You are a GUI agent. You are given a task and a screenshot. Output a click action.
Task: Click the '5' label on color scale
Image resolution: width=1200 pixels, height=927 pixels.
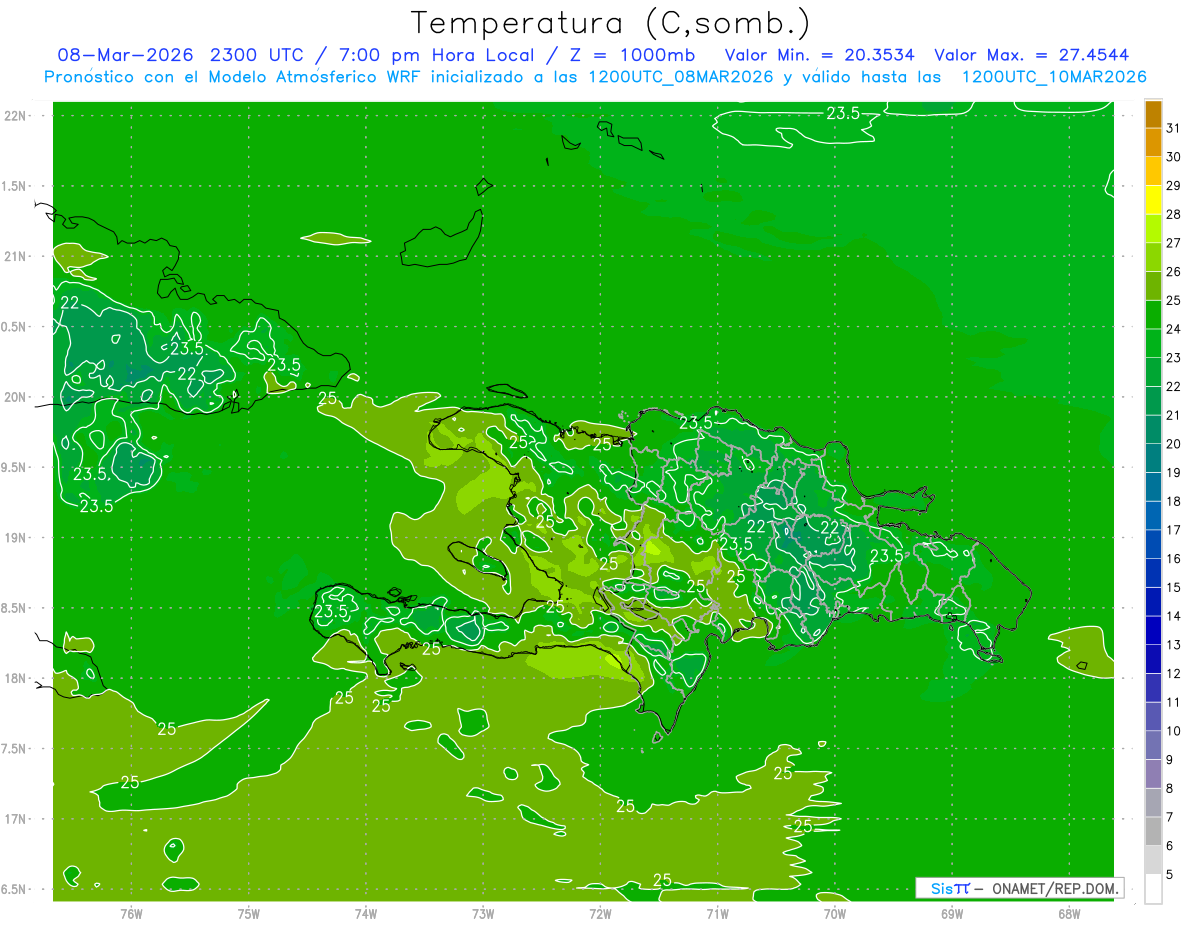[1169, 874]
